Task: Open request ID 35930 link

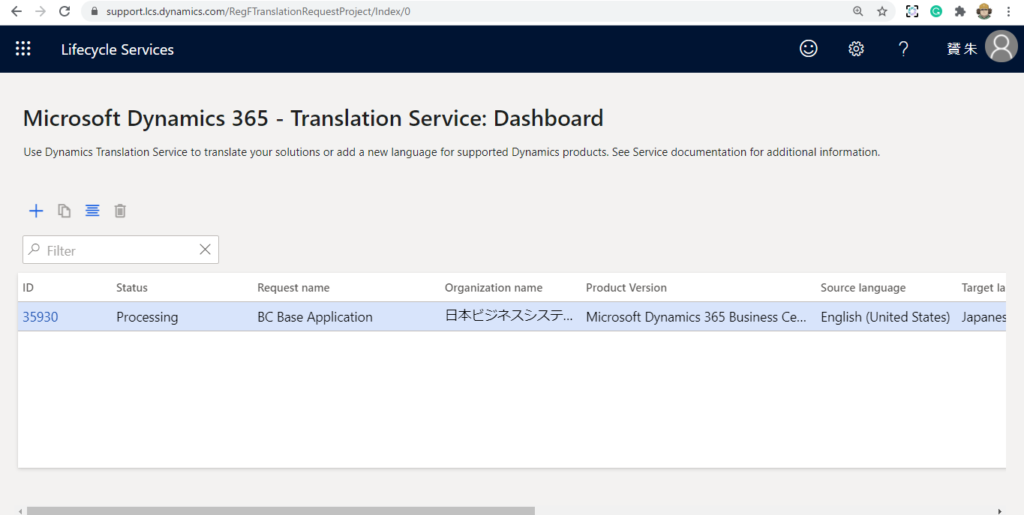Action: coord(40,317)
